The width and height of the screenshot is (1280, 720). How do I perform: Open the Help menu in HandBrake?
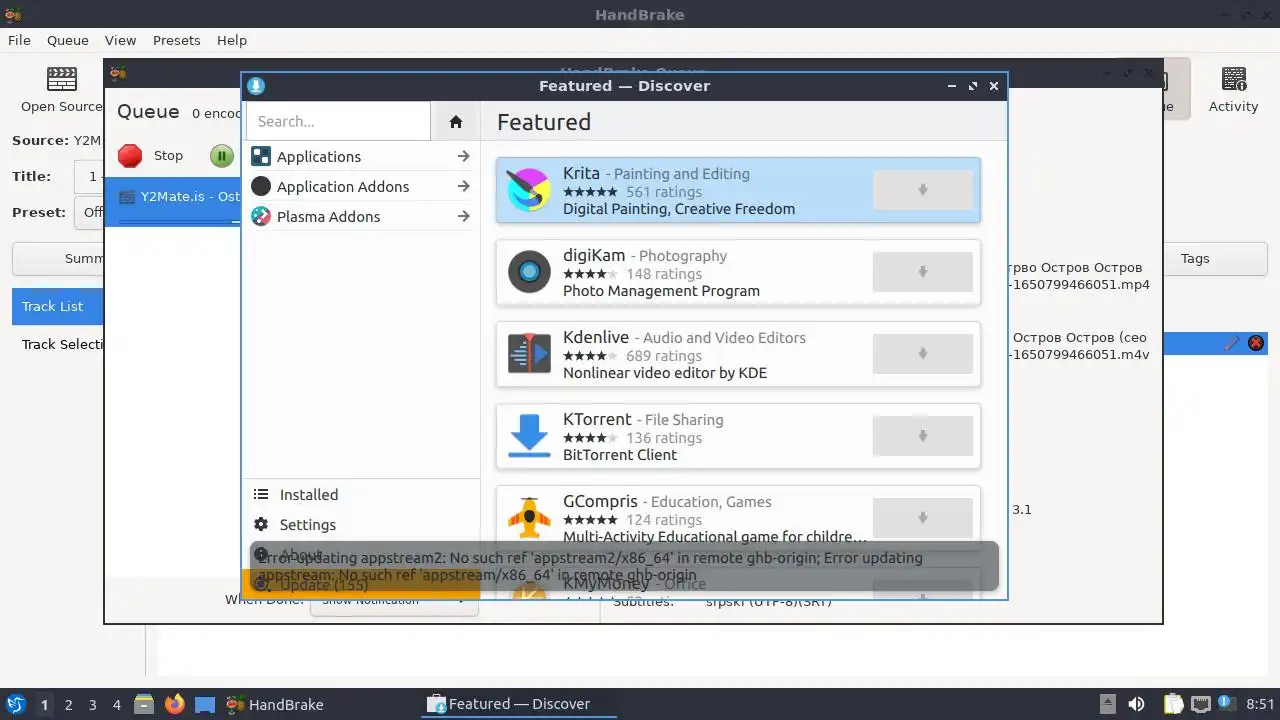[232, 40]
